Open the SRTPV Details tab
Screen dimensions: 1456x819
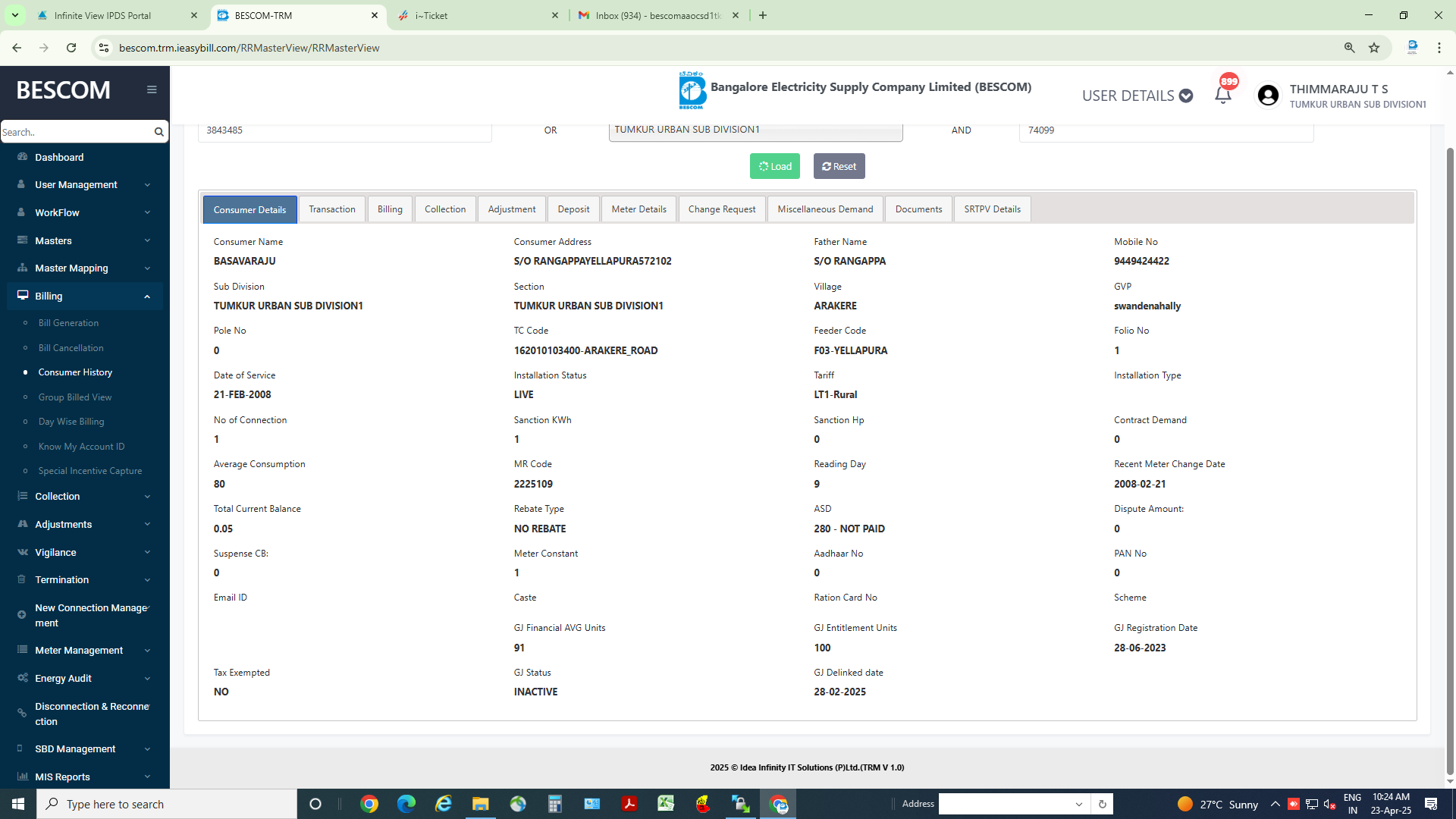992,209
